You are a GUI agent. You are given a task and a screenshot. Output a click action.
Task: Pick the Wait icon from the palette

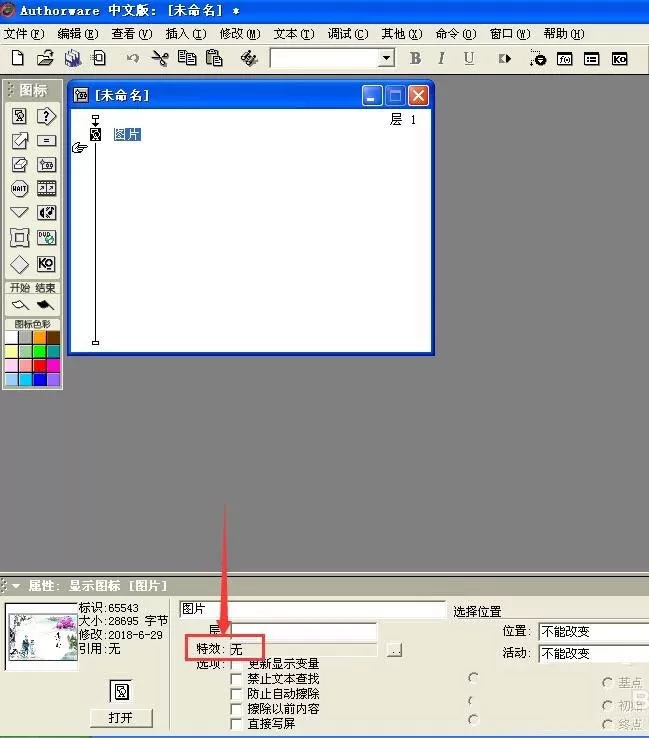click(19, 189)
